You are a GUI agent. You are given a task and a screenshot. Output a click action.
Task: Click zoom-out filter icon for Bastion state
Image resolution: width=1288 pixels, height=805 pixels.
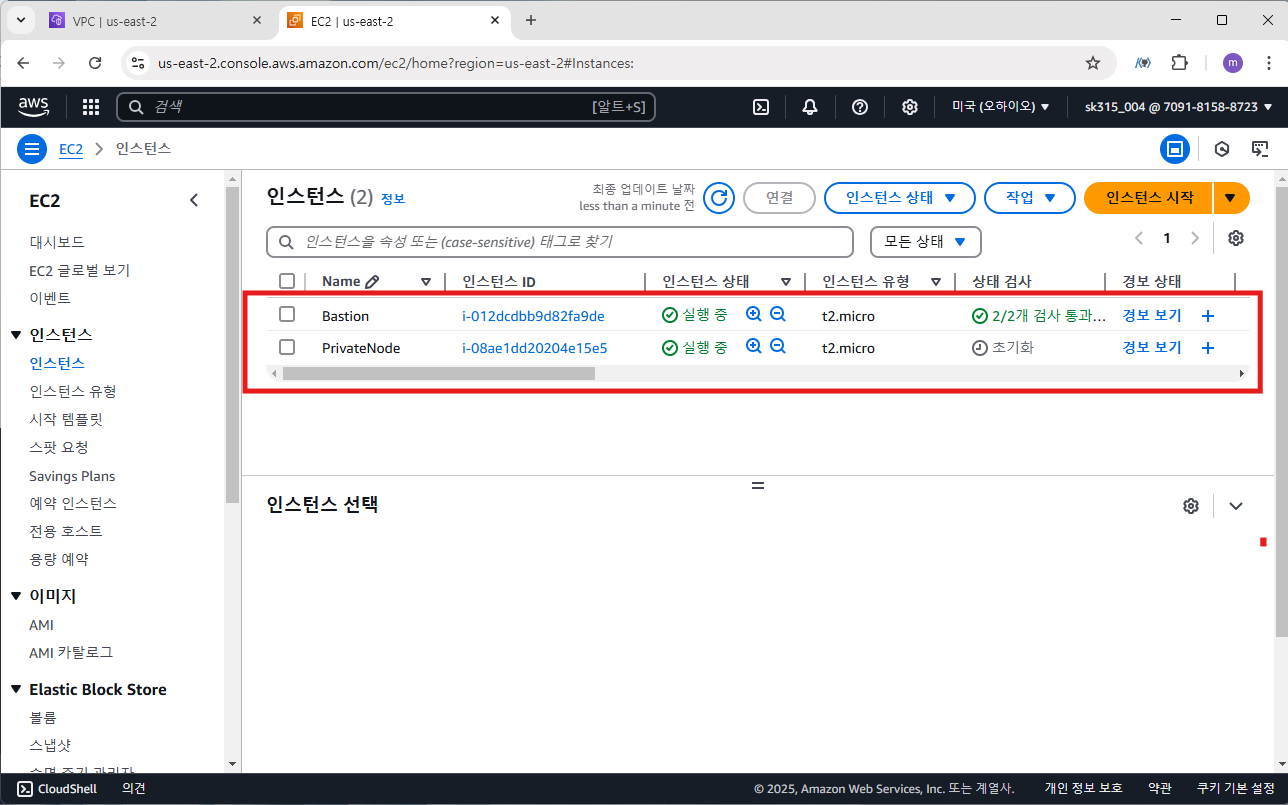pos(777,315)
